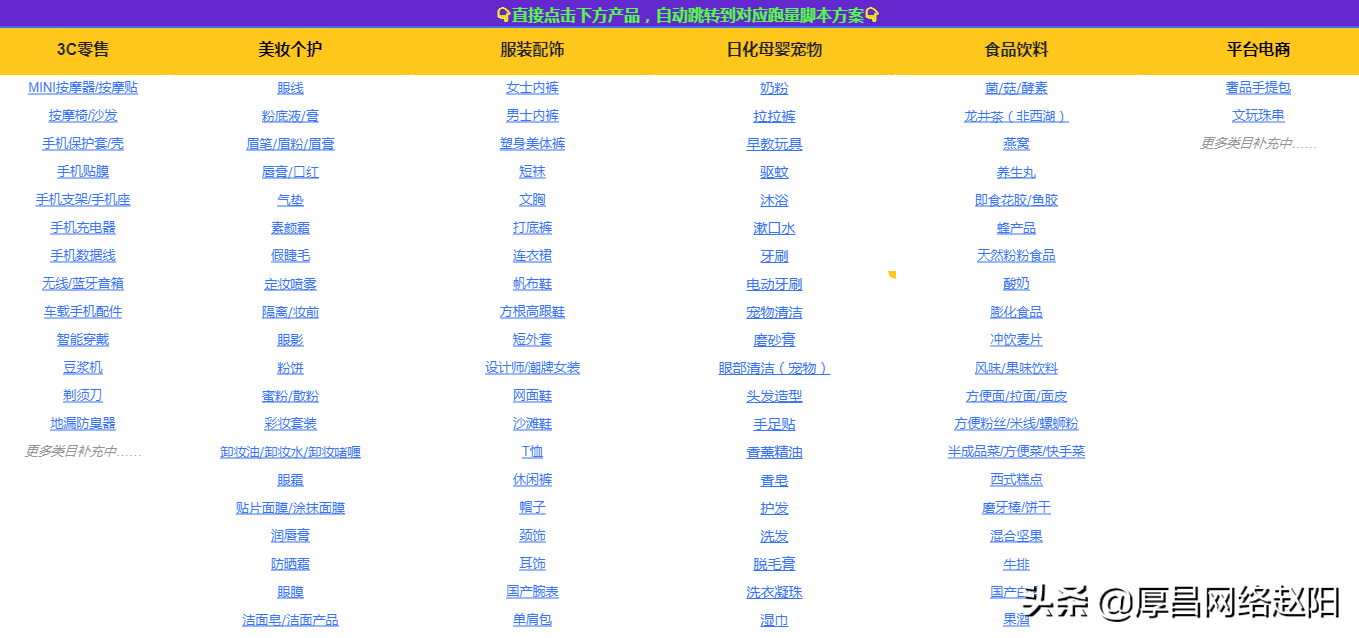Open the 奶粉 link
This screenshot has height=638, width=1359.
[x=774, y=88]
